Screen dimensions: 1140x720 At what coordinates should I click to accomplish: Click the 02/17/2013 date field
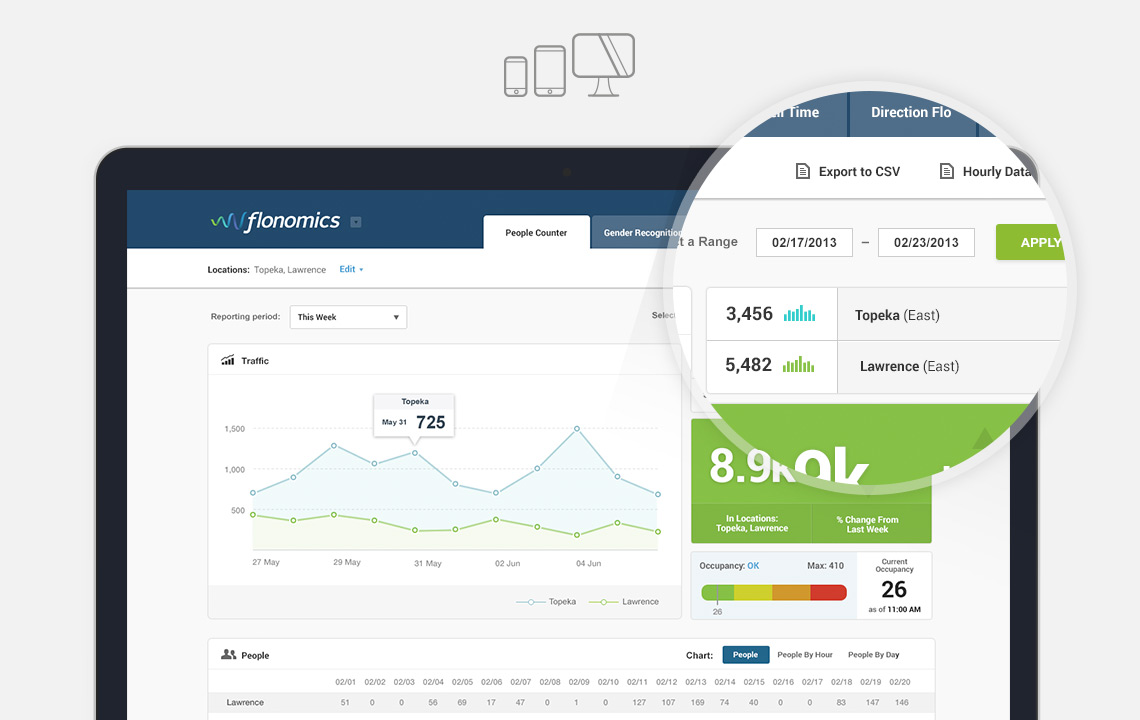(x=804, y=242)
